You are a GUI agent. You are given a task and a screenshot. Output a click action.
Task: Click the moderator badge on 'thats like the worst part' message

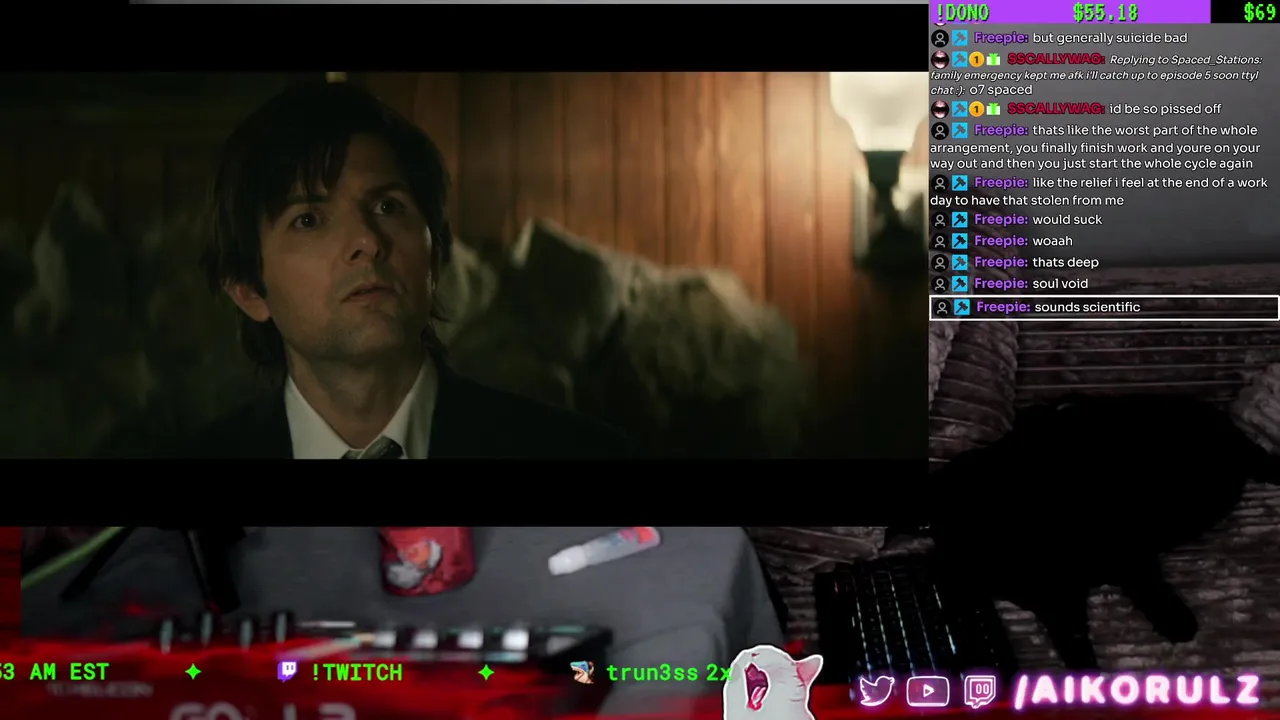960,131
